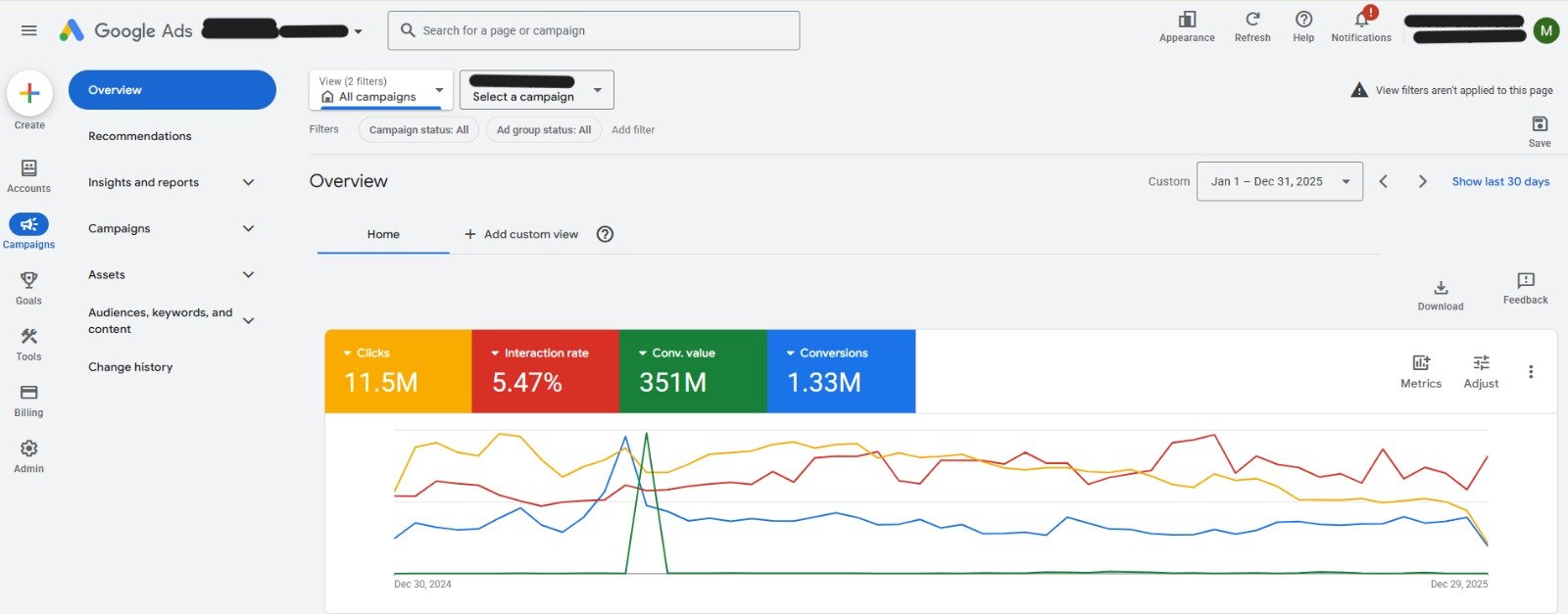Select the Home tab
The width and height of the screenshot is (1568, 614).
pos(383,234)
